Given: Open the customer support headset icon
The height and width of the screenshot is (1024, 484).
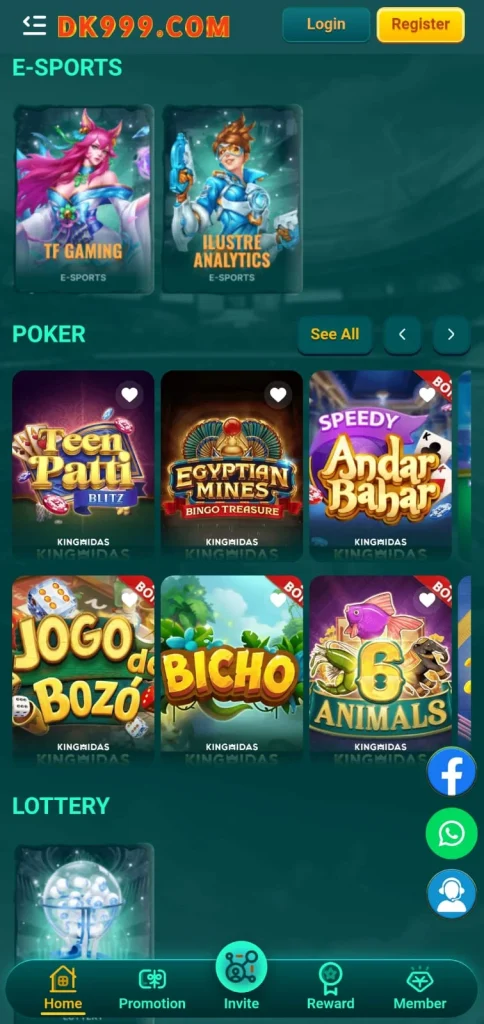Looking at the screenshot, I should (x=451, y=894).
